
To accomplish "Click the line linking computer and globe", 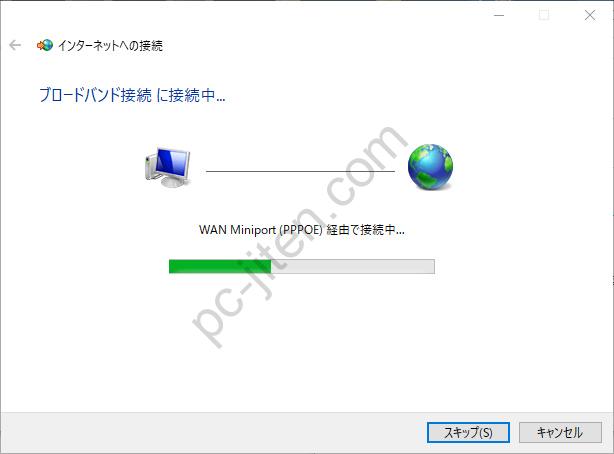I will click(x=300, y=171).
